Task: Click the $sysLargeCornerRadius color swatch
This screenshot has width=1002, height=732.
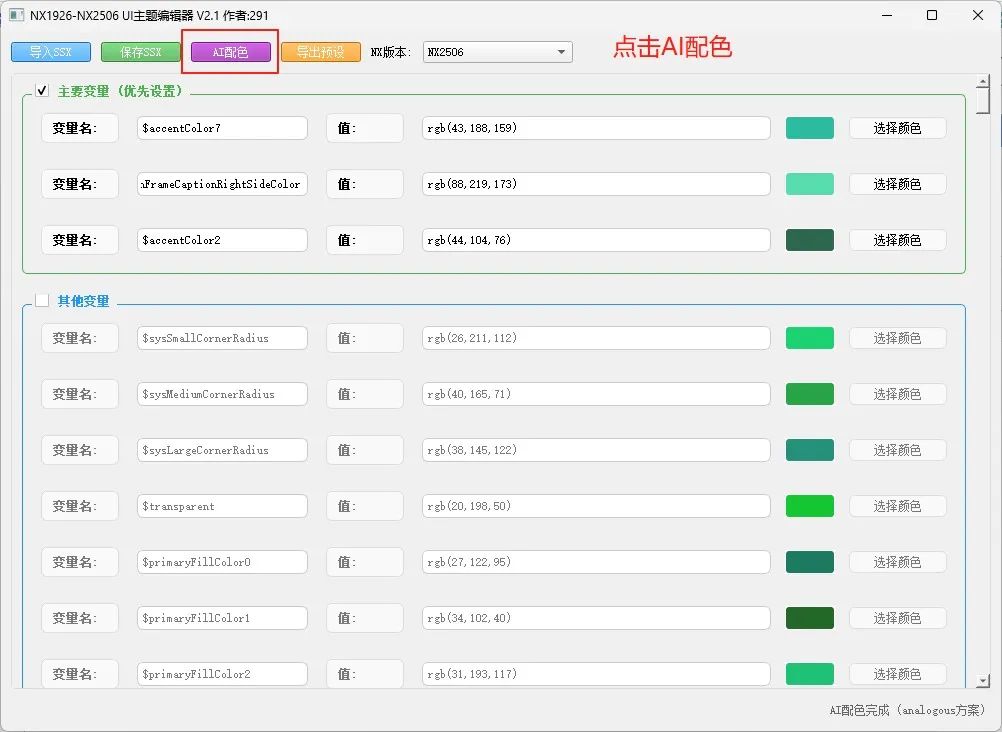Action: pyautogui.click(x=810, y=450)
